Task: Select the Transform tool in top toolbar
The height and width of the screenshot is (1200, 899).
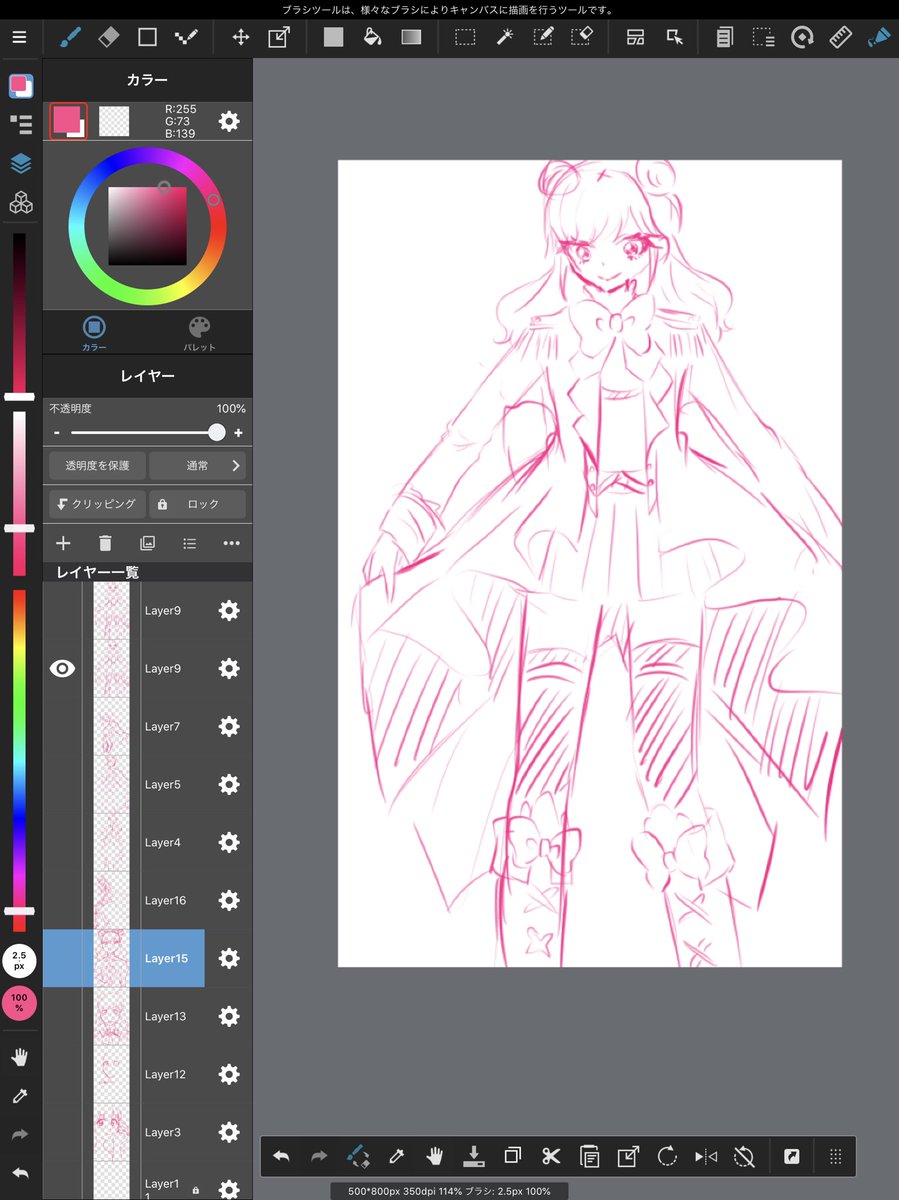Action: click(x=278, y=37)
